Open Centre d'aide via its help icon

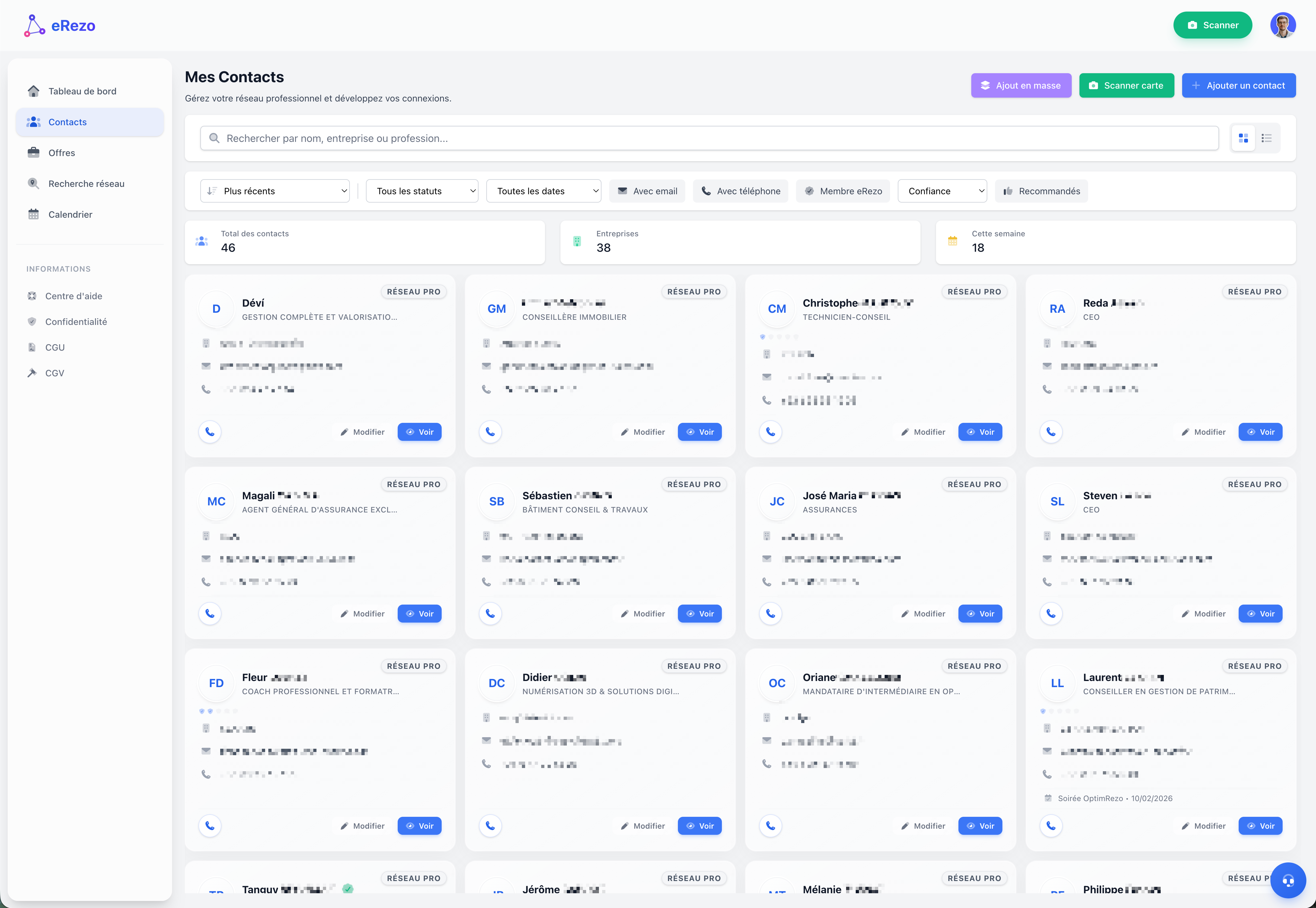click(x=32, y=296)
